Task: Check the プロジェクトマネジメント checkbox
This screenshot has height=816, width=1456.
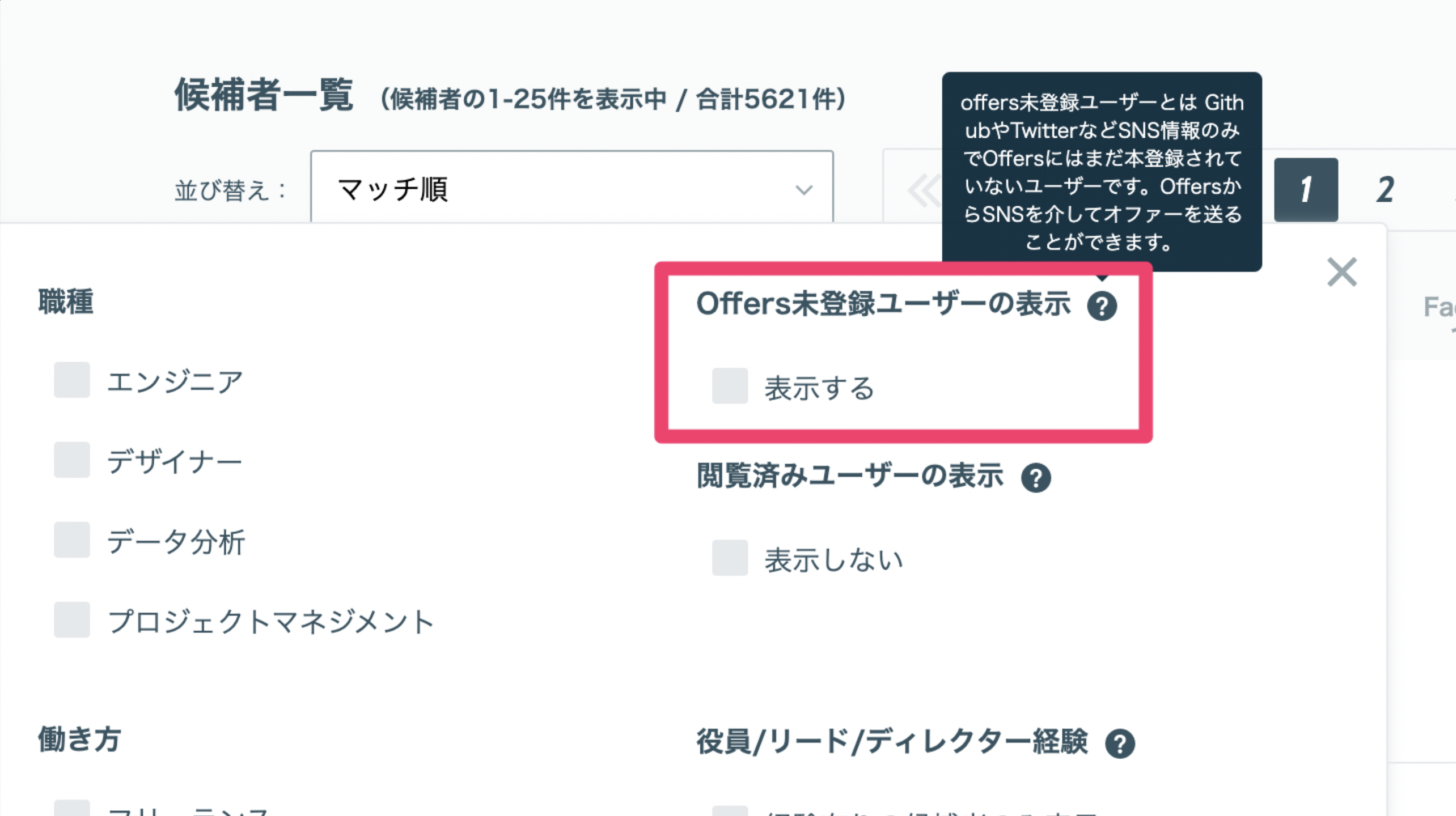Action: coord(72,619)
